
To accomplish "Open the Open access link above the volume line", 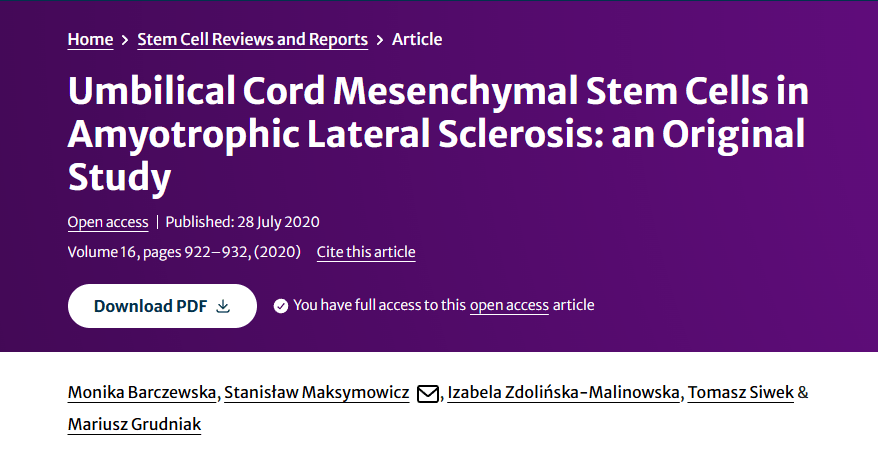I will point(108,222).
